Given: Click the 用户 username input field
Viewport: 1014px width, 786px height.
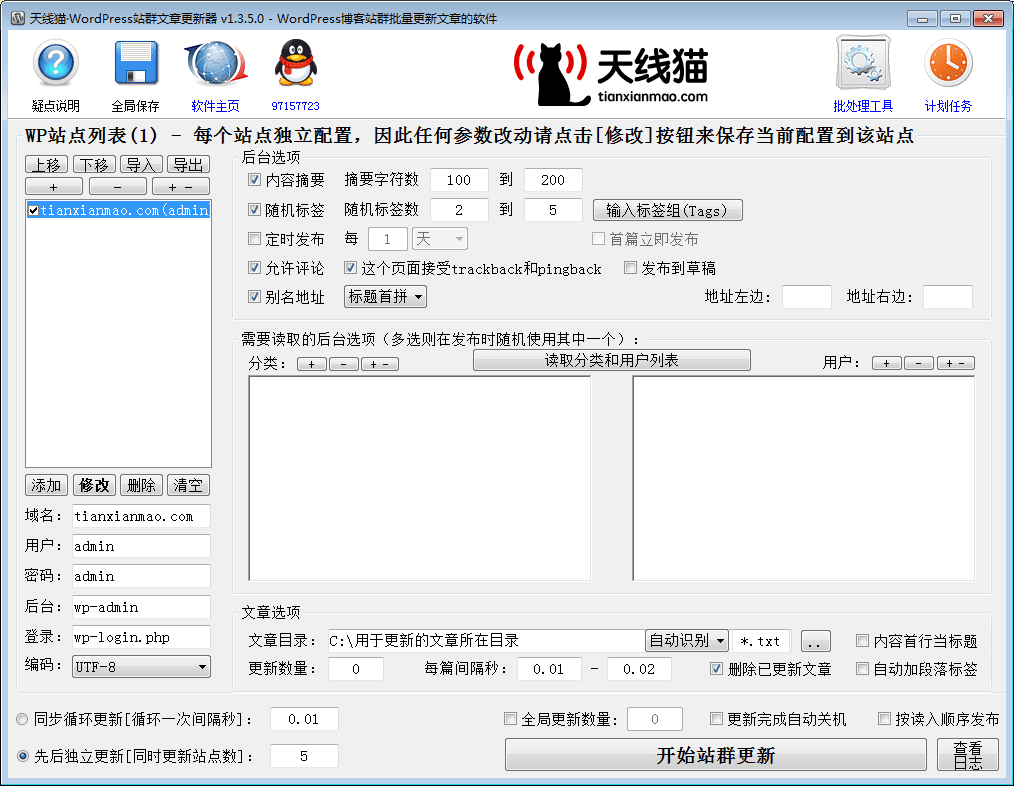Looking at the screenshot, I should click(x=141, y=546).
